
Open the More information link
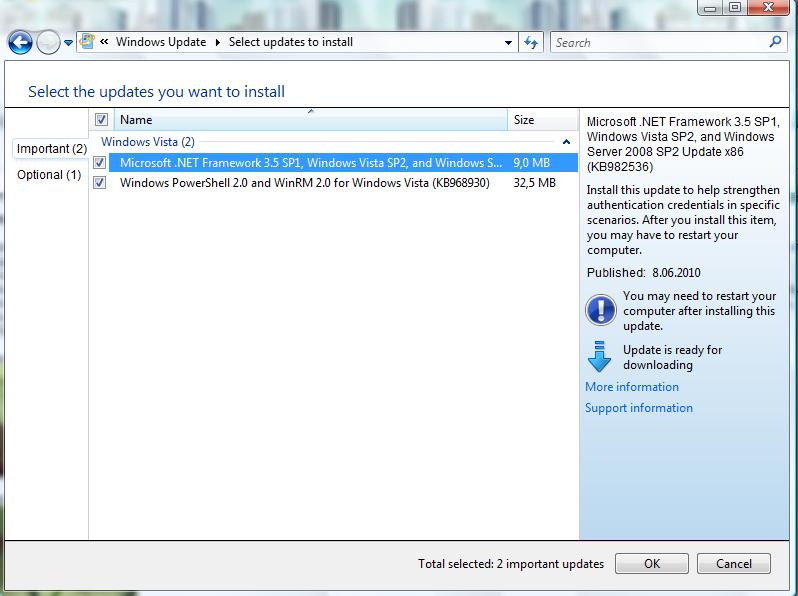[x=632, y=387]
